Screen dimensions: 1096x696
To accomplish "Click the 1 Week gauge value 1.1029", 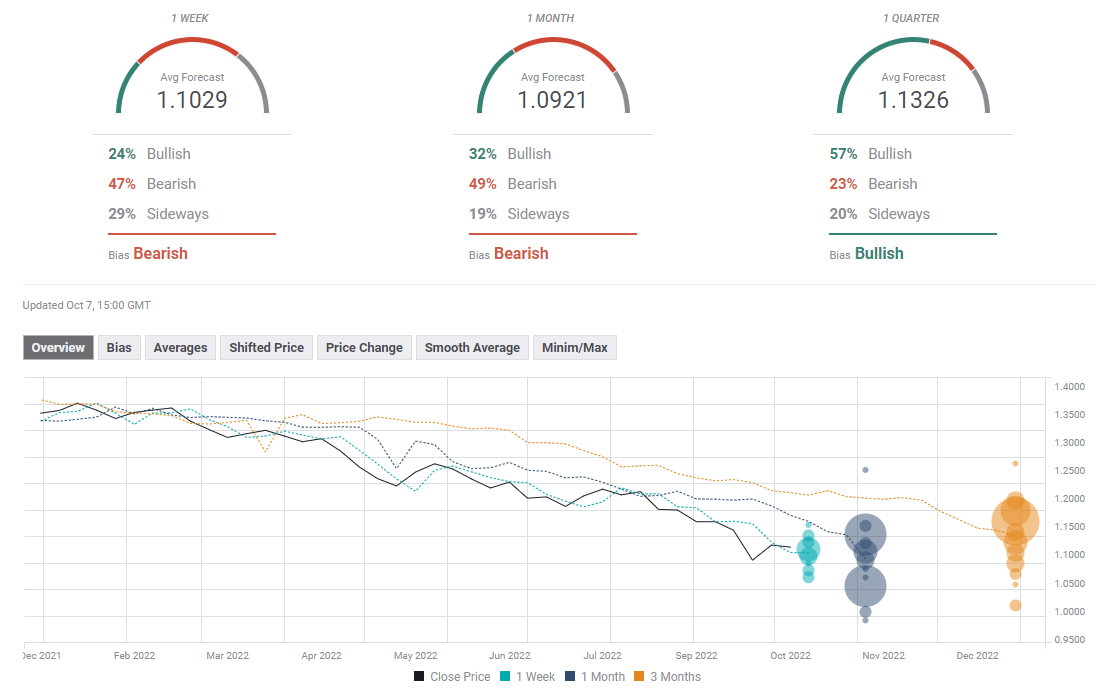I will coord(192,100).
